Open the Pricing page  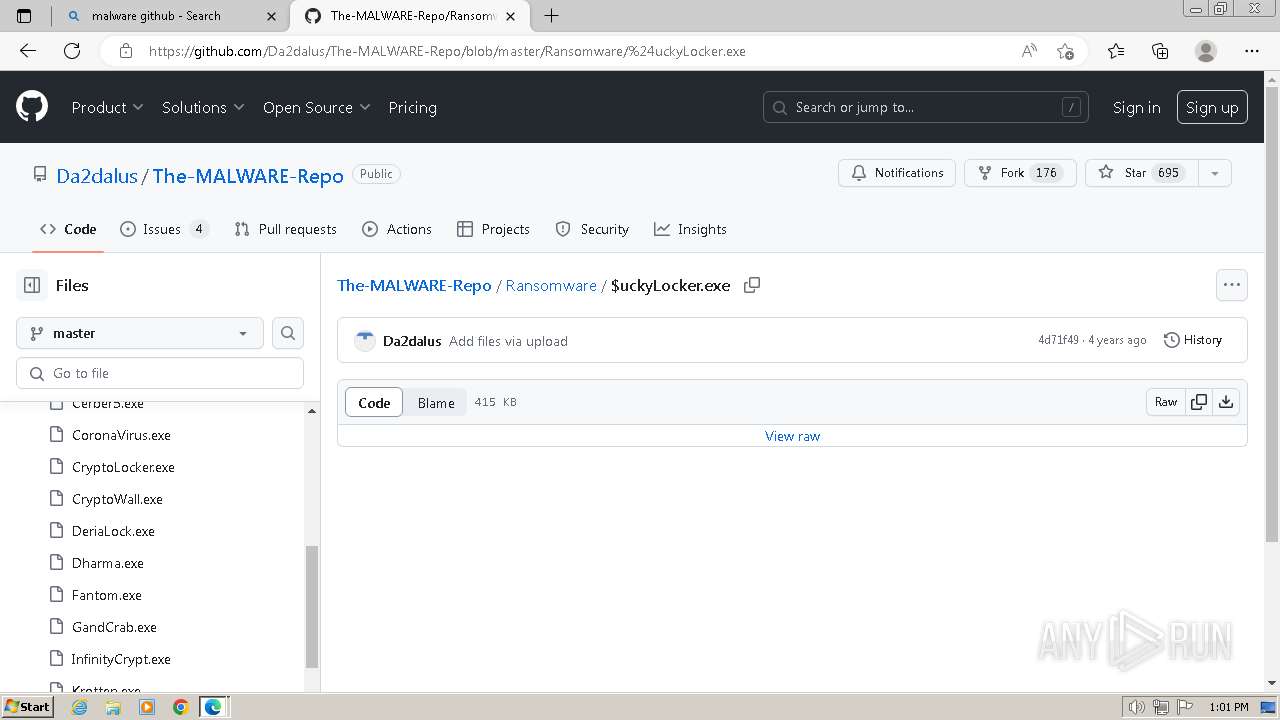point(412,107)
